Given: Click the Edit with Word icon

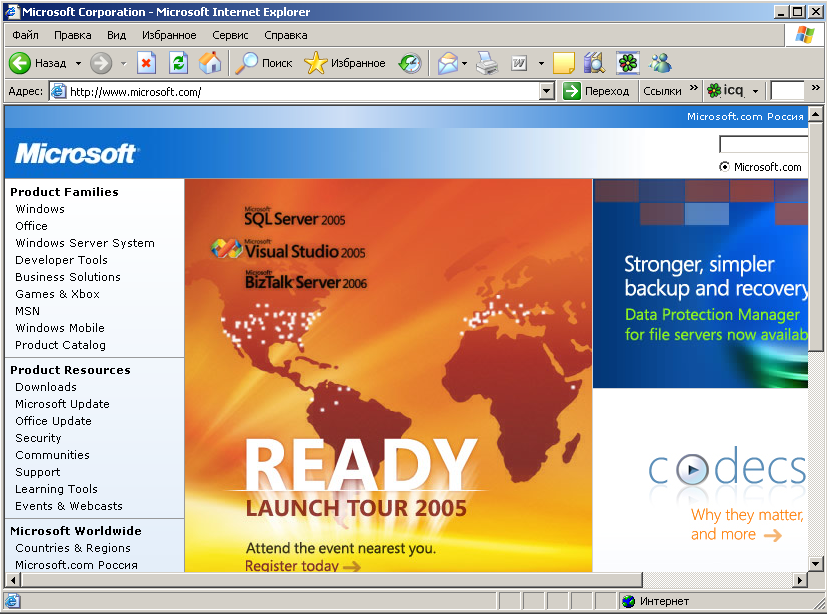Looking at the screenshot, I should click(x=519, y=64).
